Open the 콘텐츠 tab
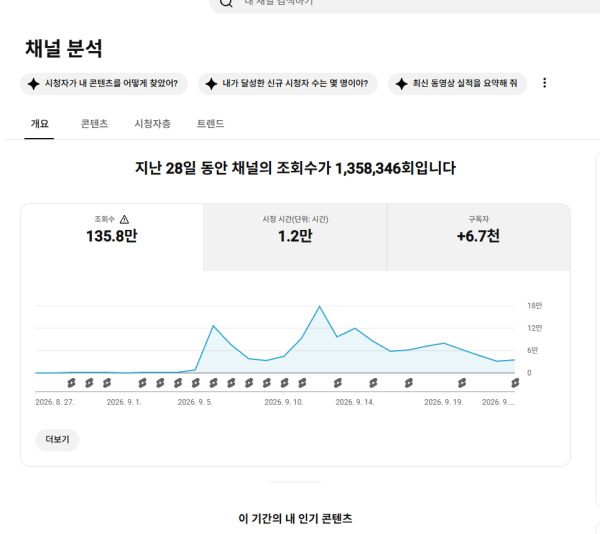Screen dimensions: 600x534 pyautogui.click(x=95, y=124)
